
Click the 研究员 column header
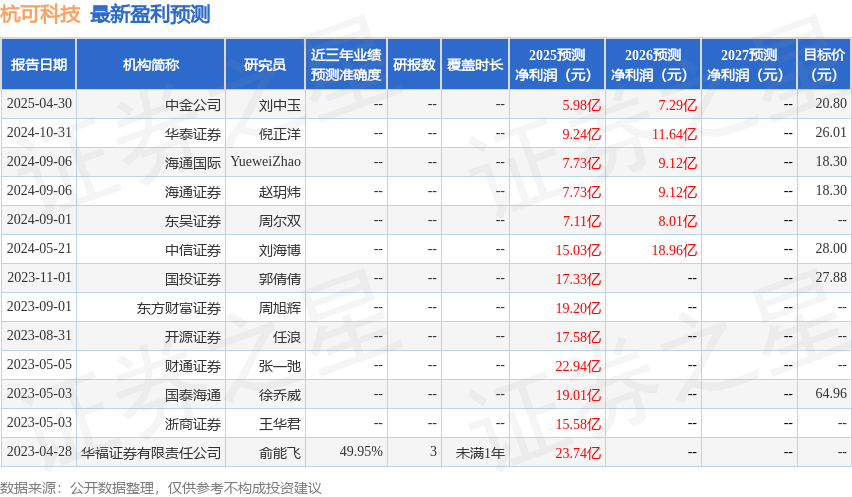tap(265, 65)
